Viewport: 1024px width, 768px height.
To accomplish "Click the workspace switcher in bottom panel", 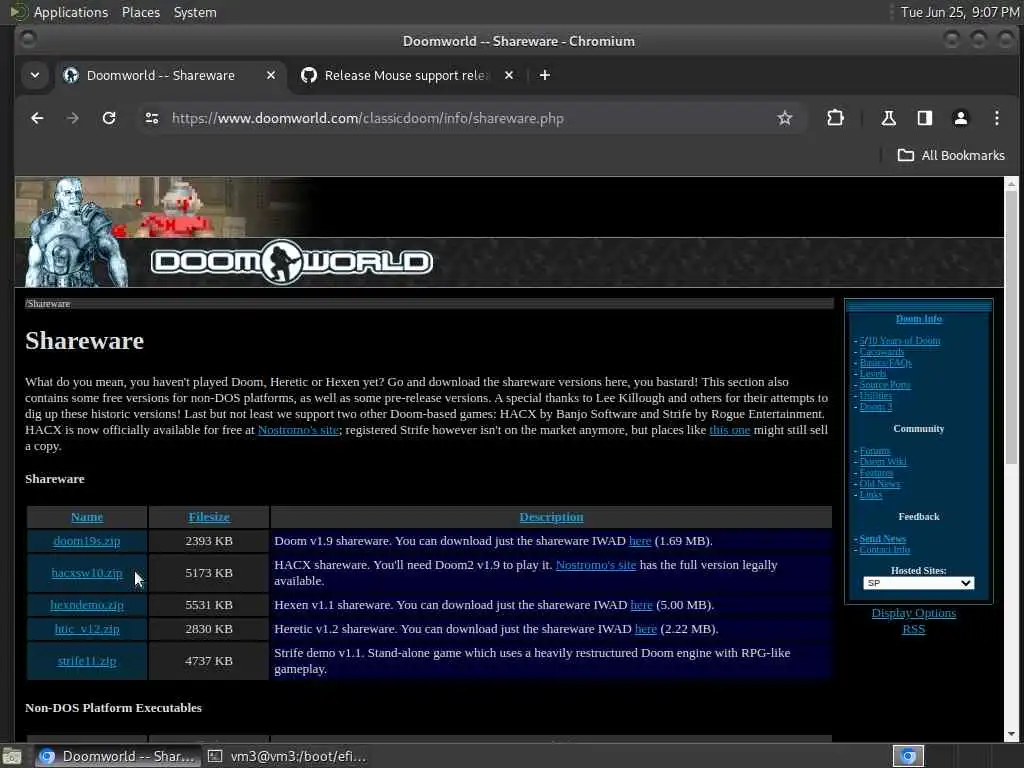I will point(908,756).
